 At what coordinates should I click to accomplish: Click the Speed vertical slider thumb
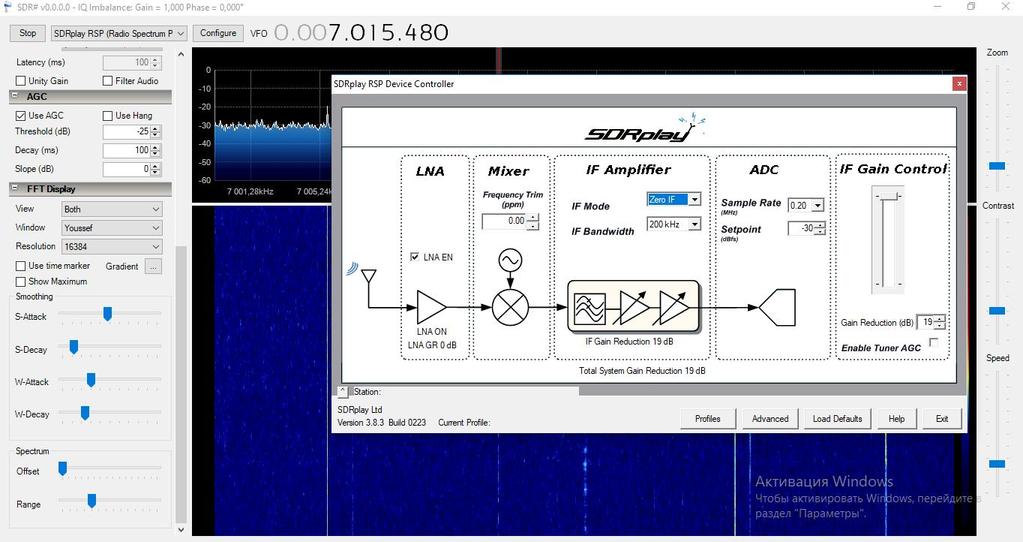[997, 464]
